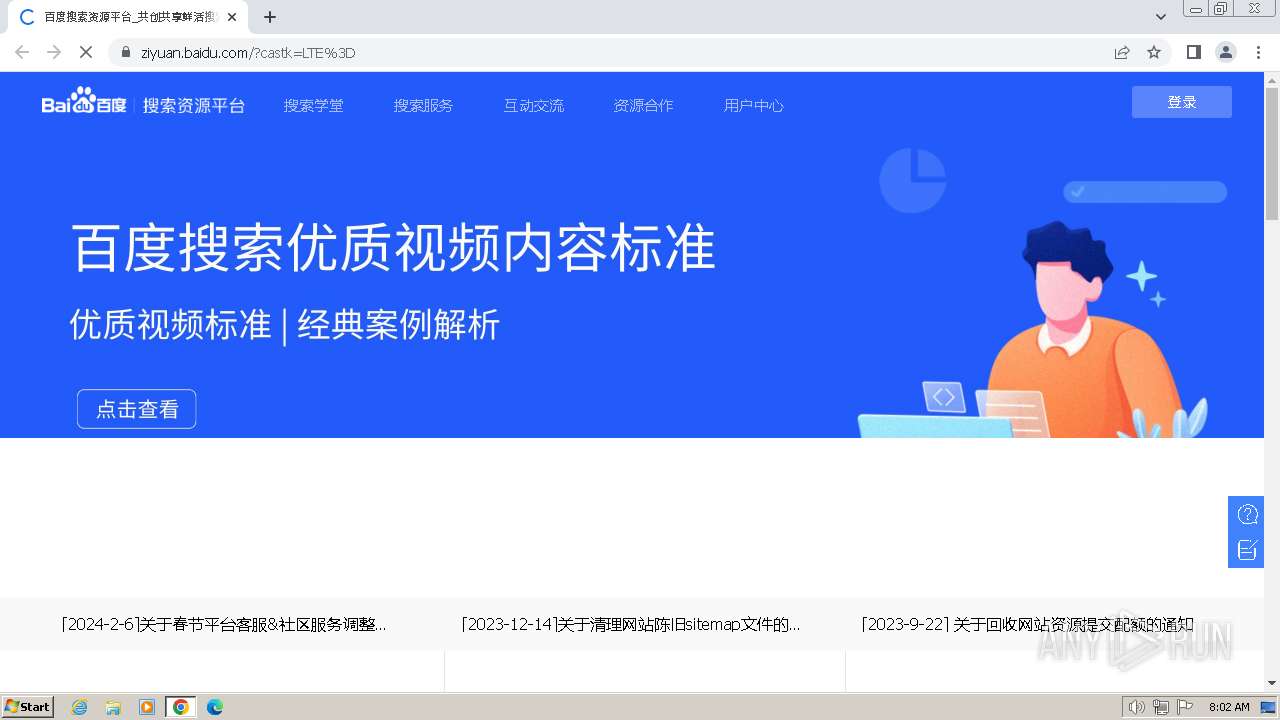Open Chrome profile avatar
This screenshot has width=1280, height=720.
[x=1226, y=52]
